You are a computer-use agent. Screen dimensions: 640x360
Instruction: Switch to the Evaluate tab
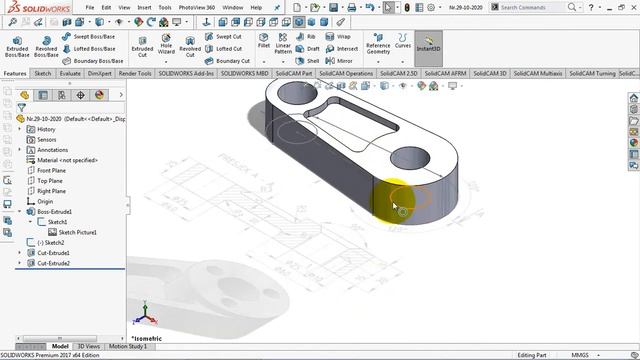point(70,73)
